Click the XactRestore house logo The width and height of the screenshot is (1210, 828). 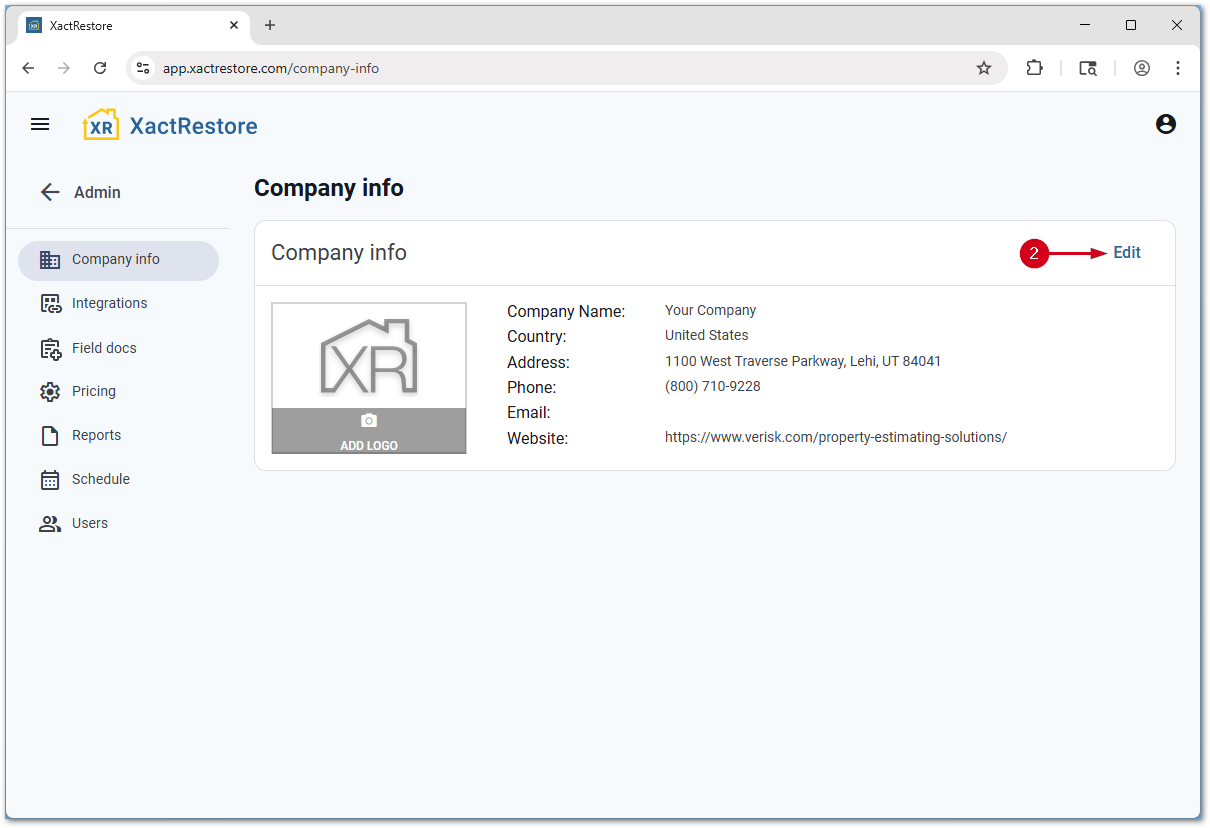101,125
